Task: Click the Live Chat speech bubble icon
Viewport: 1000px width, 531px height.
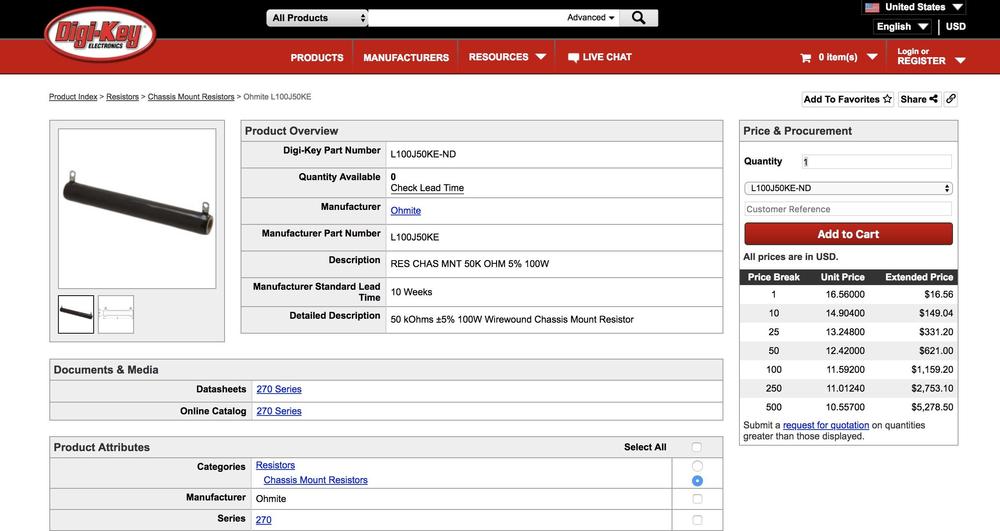Action: [x=573, y=57]
